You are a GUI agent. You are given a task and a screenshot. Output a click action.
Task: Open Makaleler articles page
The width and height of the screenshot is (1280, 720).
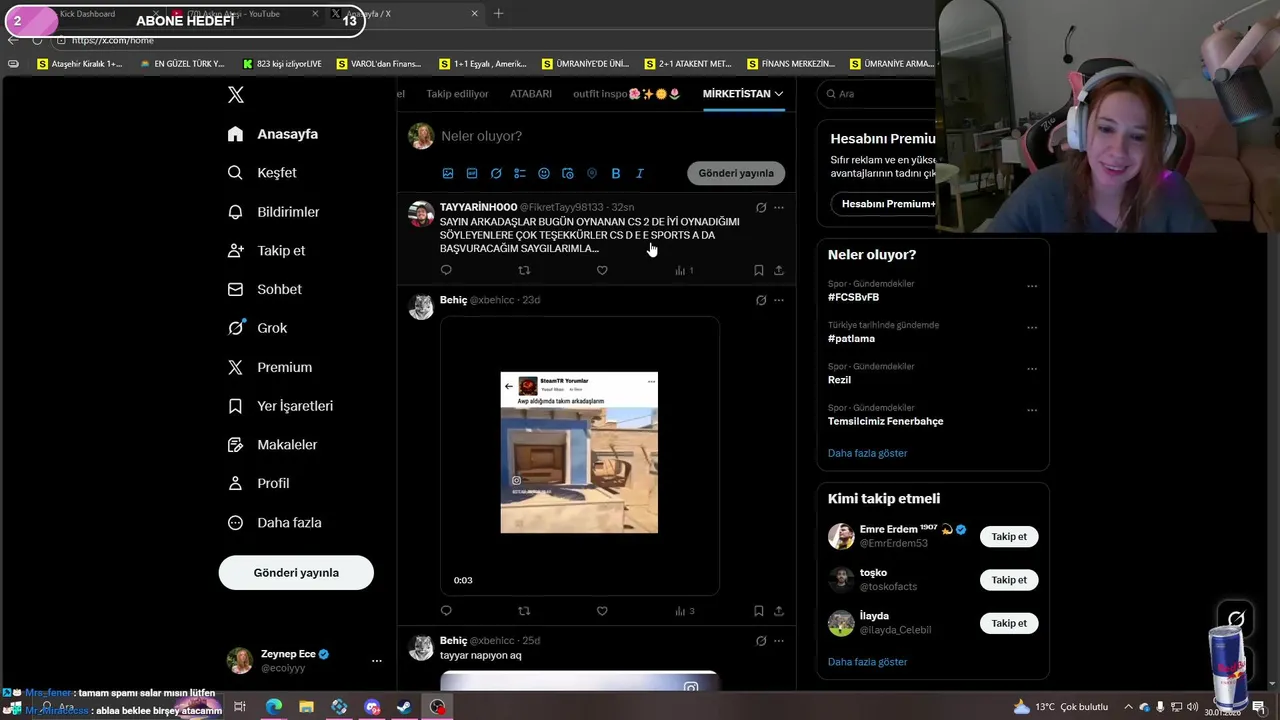[272, 444]
